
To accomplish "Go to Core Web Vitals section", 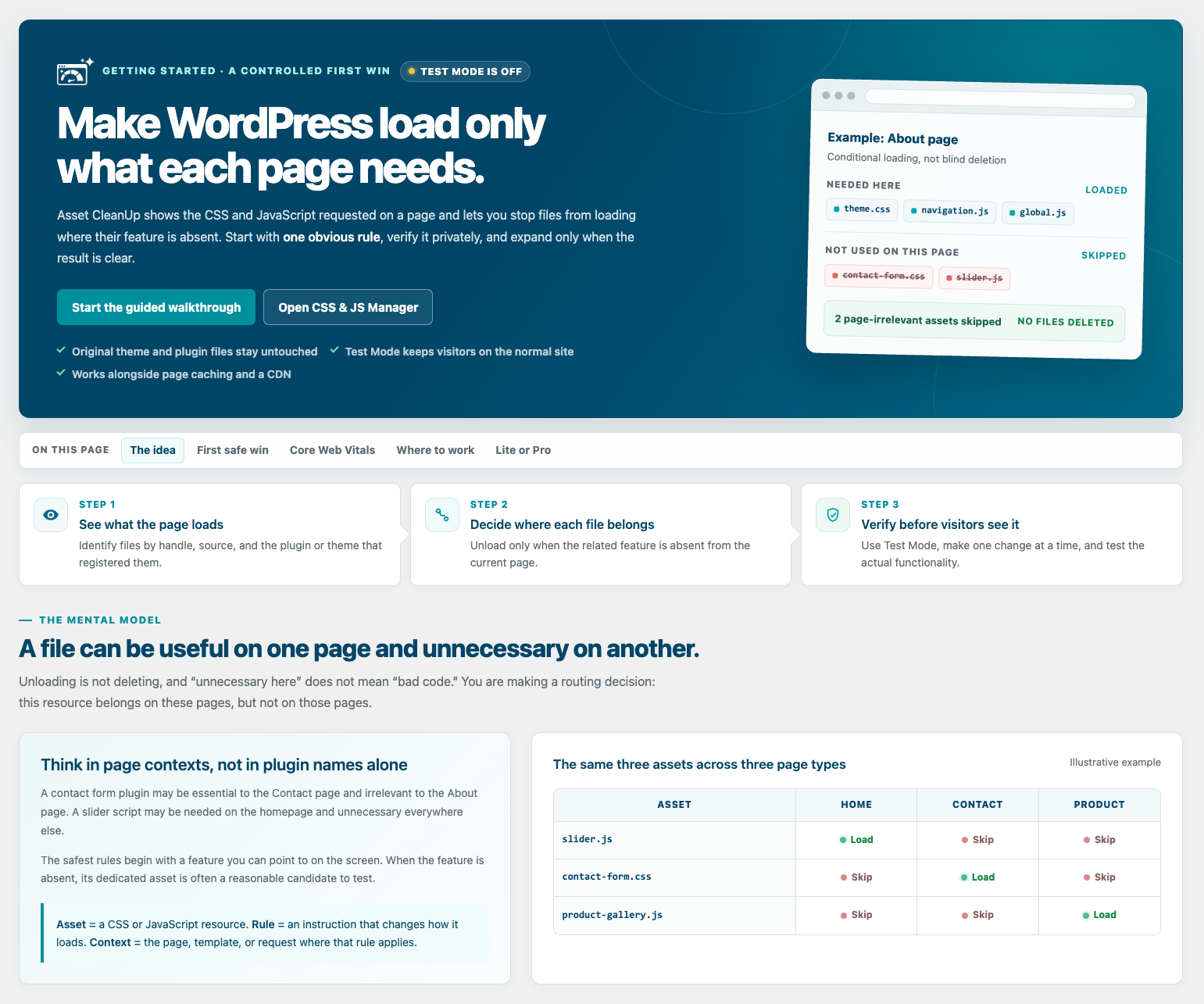I will 332,450.
